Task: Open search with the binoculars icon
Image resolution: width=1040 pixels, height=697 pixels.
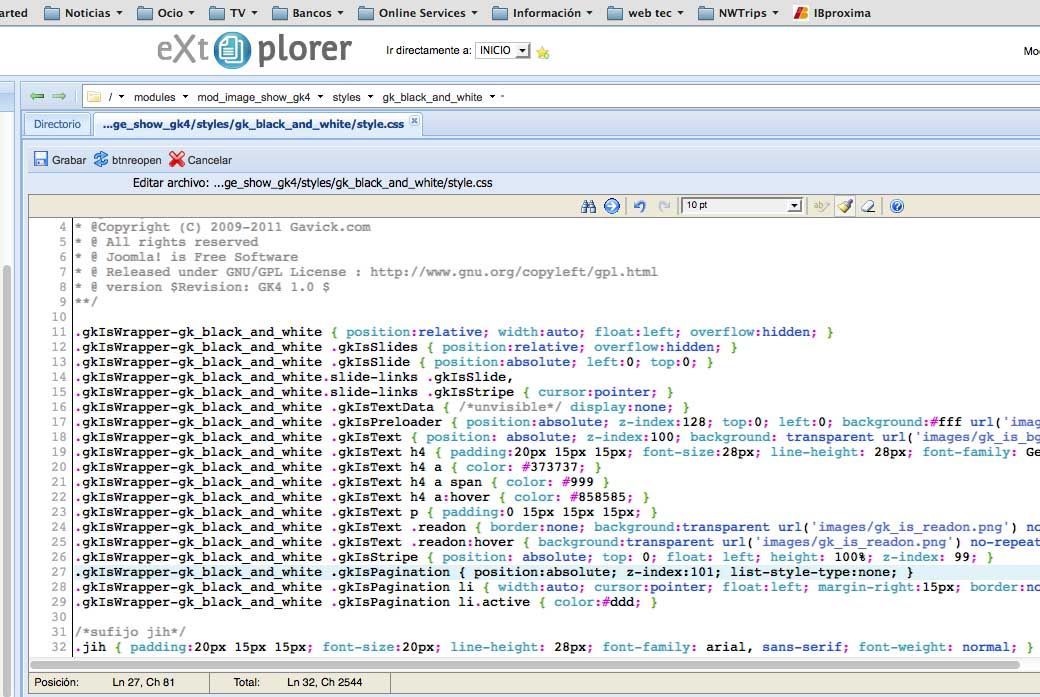Action: coord(588,206)
